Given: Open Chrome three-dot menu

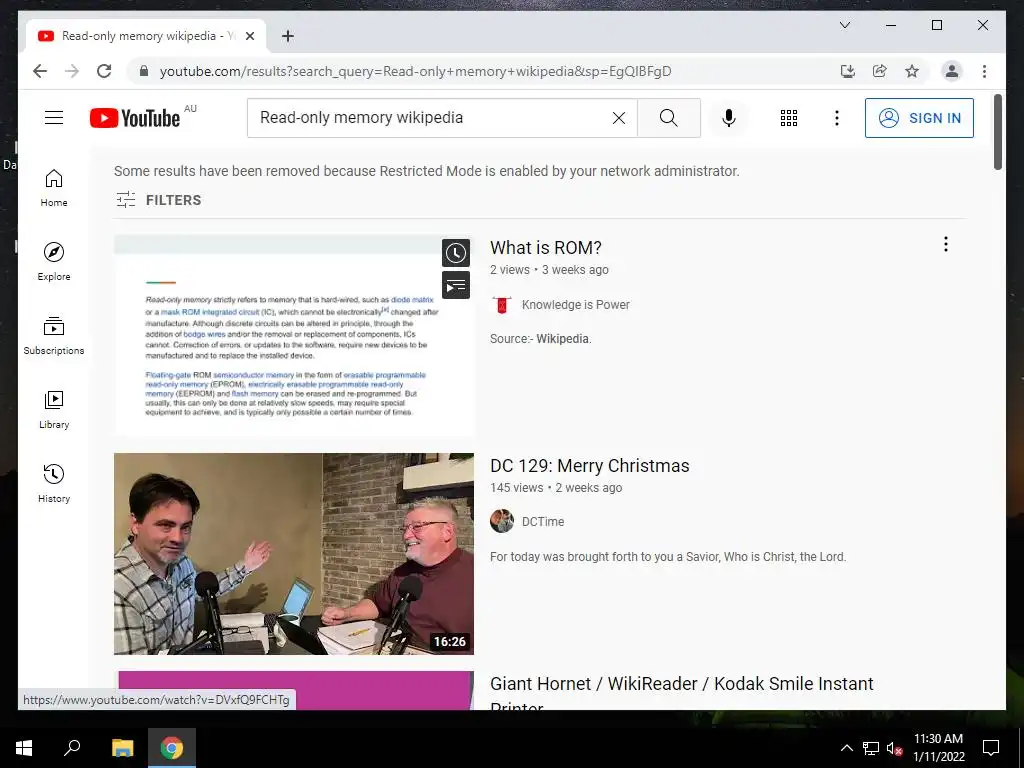Looking at the screenshot, I should click(984, 71).
